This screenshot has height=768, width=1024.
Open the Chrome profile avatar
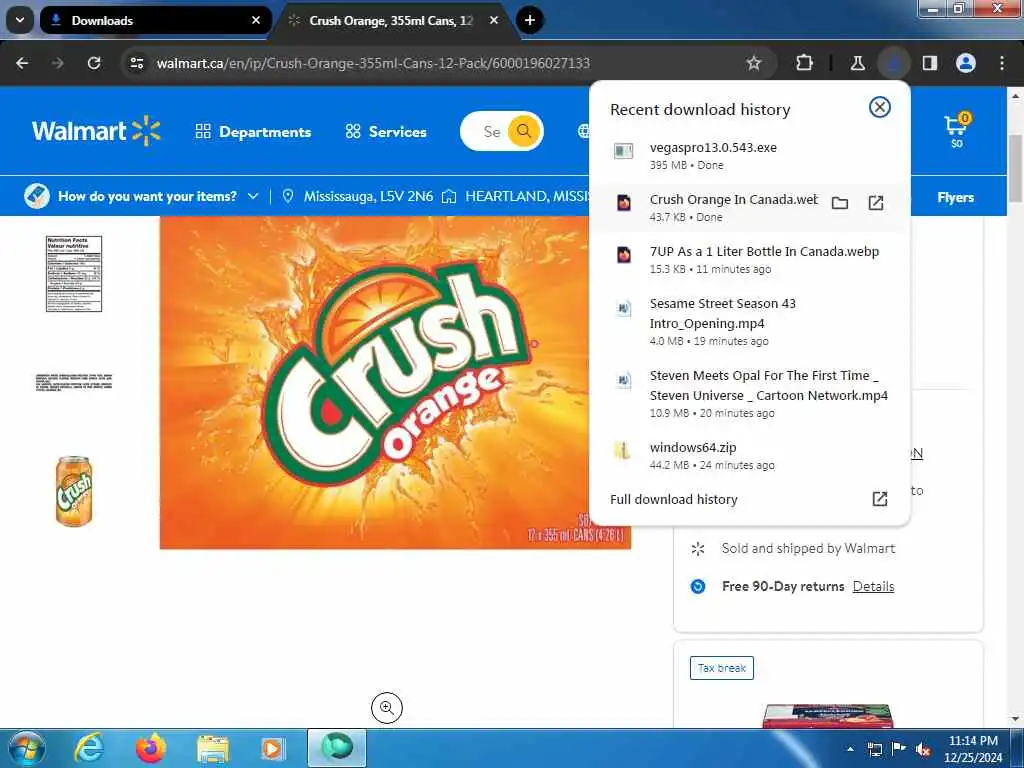pos(965,63)
